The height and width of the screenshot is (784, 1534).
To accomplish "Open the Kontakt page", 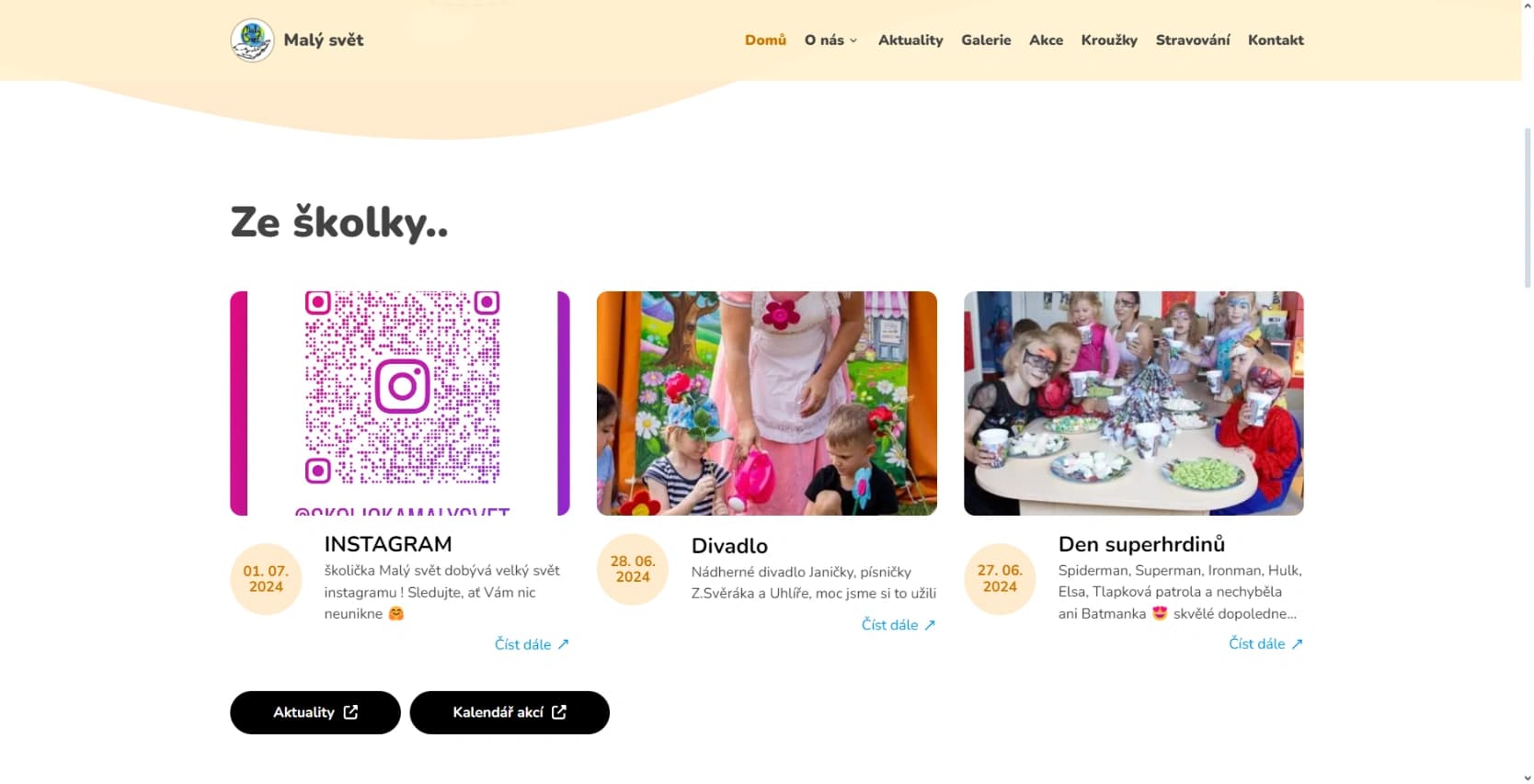I will coord(1276,40).
